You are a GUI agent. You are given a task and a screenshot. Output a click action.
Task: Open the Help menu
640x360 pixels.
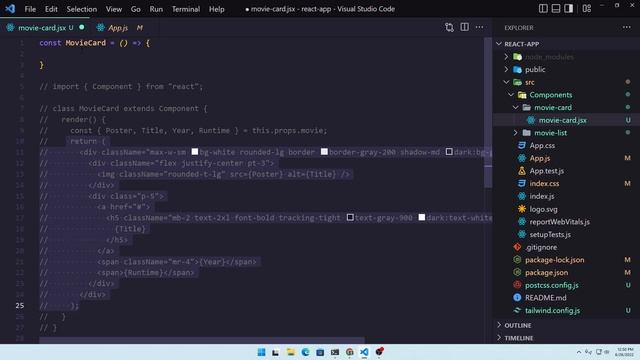pyautogui.click(x=217, y=9)
